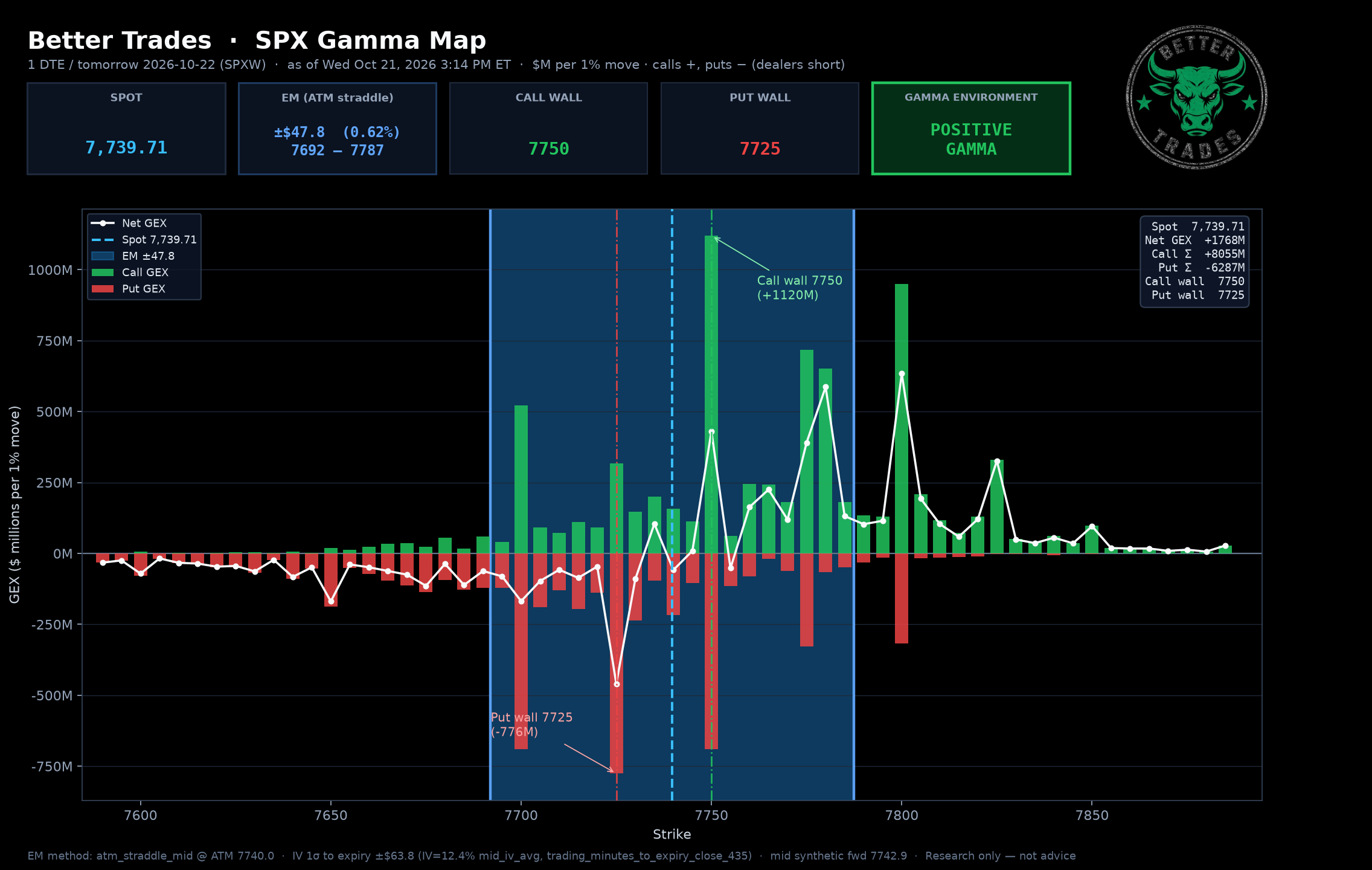Click the 7650 strike axis label

331,816
